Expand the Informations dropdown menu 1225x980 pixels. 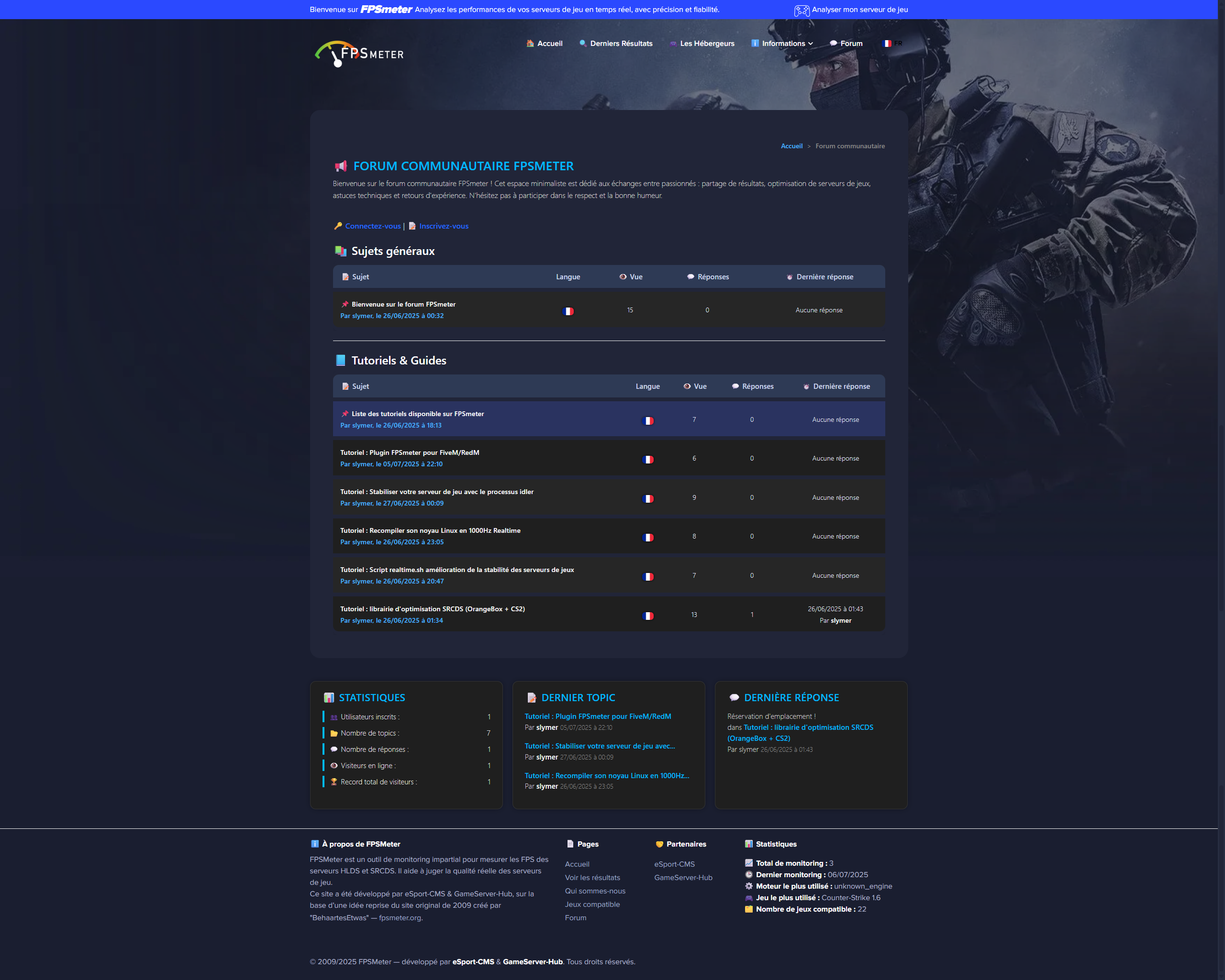(x=786, y=44)
